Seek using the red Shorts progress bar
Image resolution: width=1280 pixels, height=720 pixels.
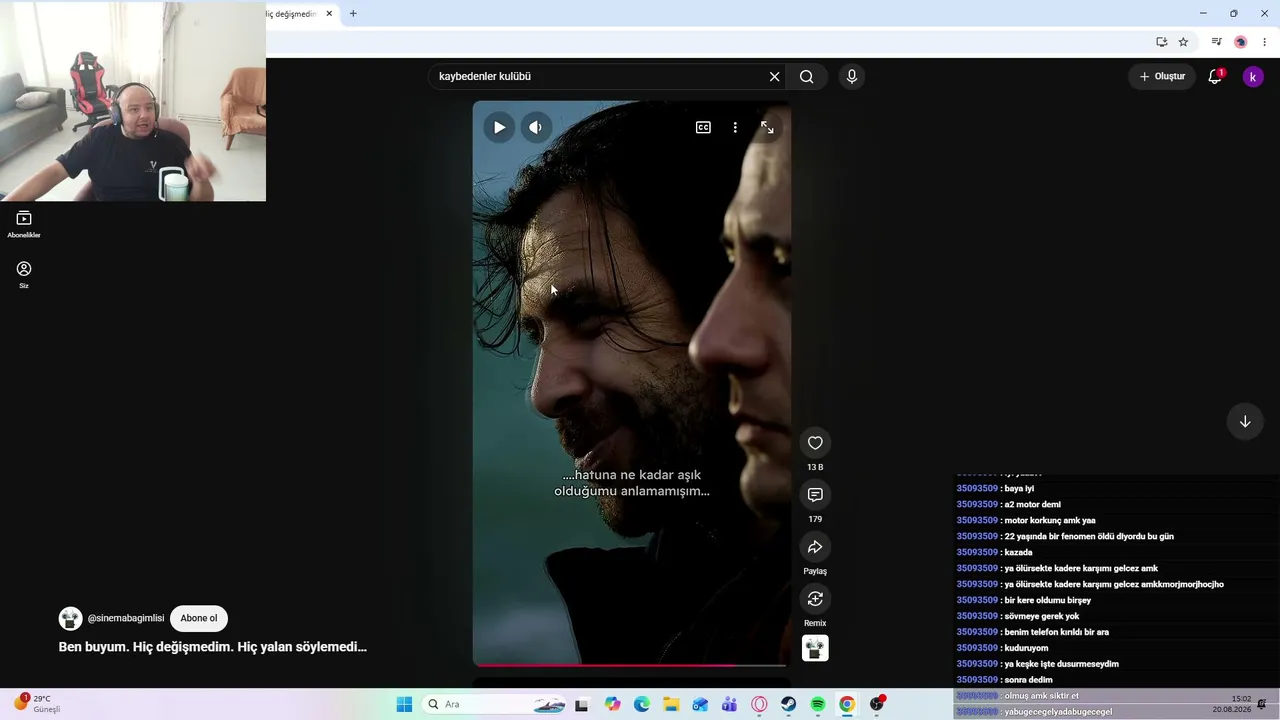631,665
